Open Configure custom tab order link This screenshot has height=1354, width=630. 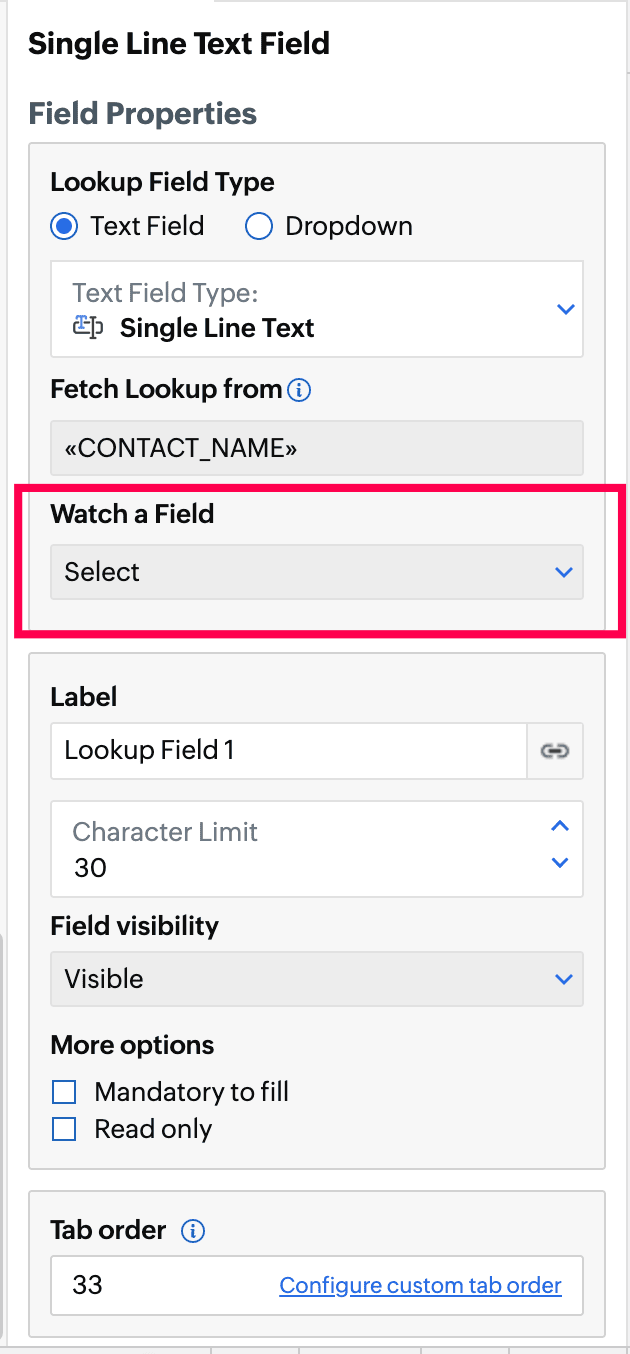[x=420, y=1286]
